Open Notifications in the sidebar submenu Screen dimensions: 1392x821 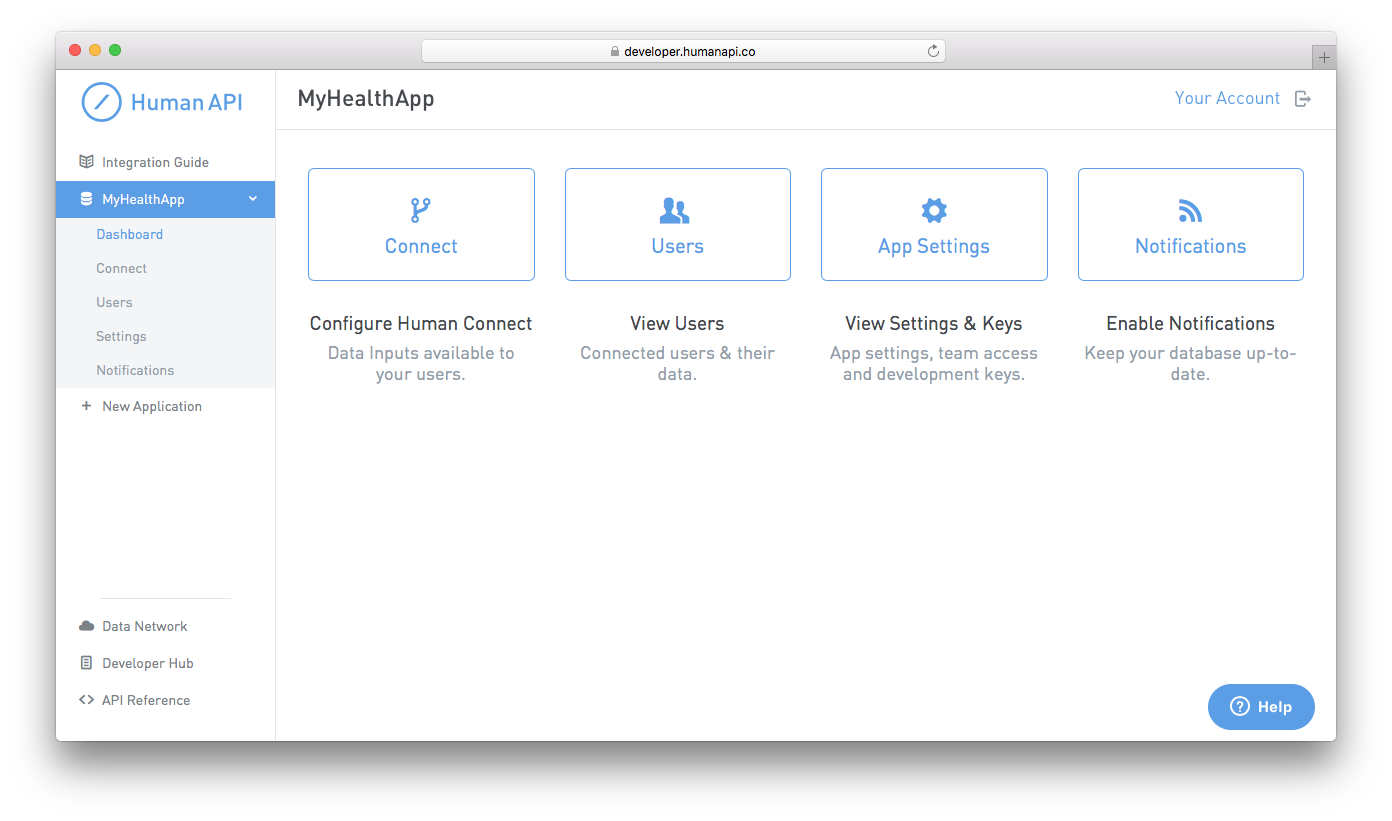coord(135,370)
